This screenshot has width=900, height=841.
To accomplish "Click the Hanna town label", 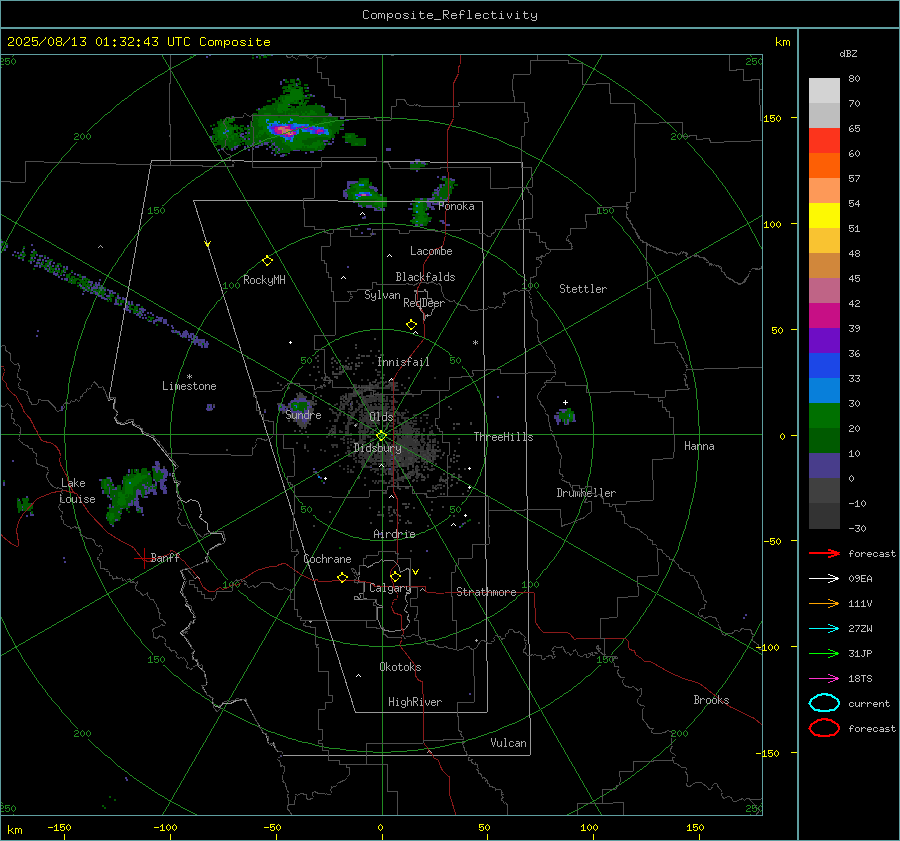I will (699, 446).
